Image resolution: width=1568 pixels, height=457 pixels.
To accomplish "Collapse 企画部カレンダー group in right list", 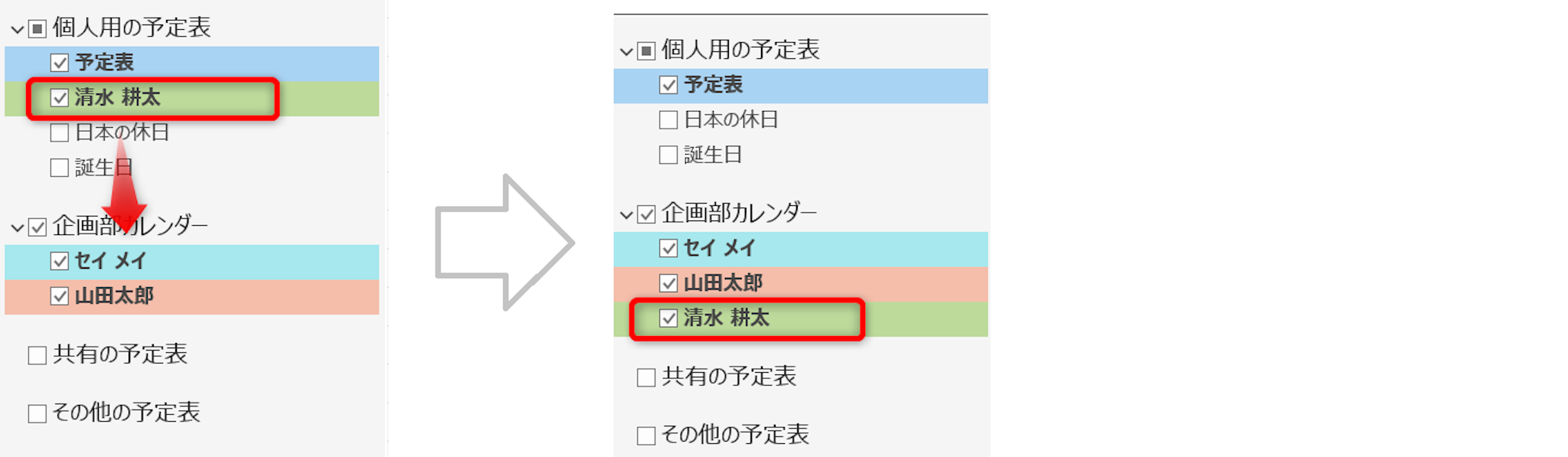I will 626,215.
